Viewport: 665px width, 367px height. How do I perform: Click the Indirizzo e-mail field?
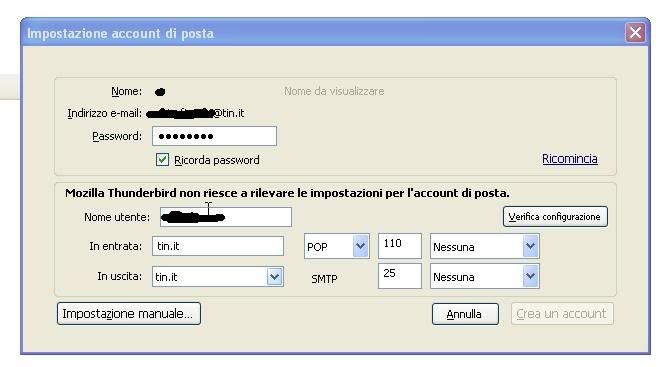click(196, 113)
